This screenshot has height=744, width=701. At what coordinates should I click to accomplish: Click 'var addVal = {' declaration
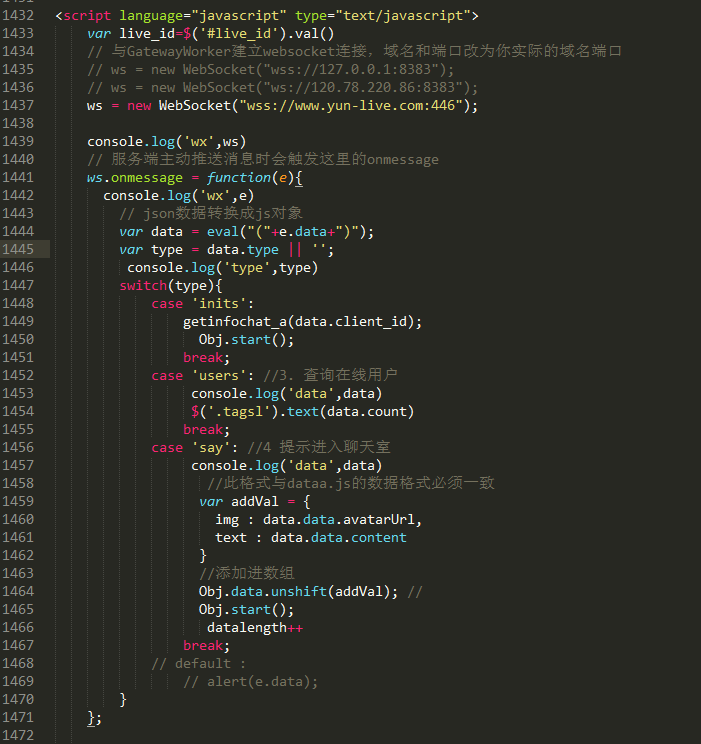pyautogui.click(x=255, y=502)
